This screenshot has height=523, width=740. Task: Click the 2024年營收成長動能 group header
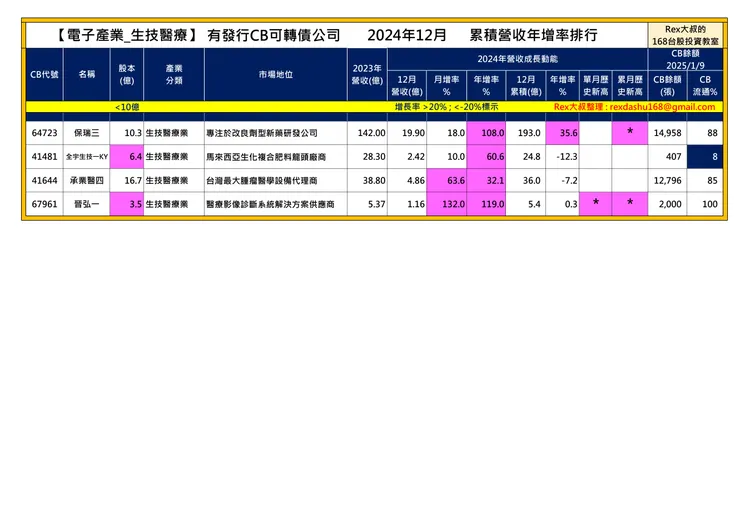coord(517,59)
